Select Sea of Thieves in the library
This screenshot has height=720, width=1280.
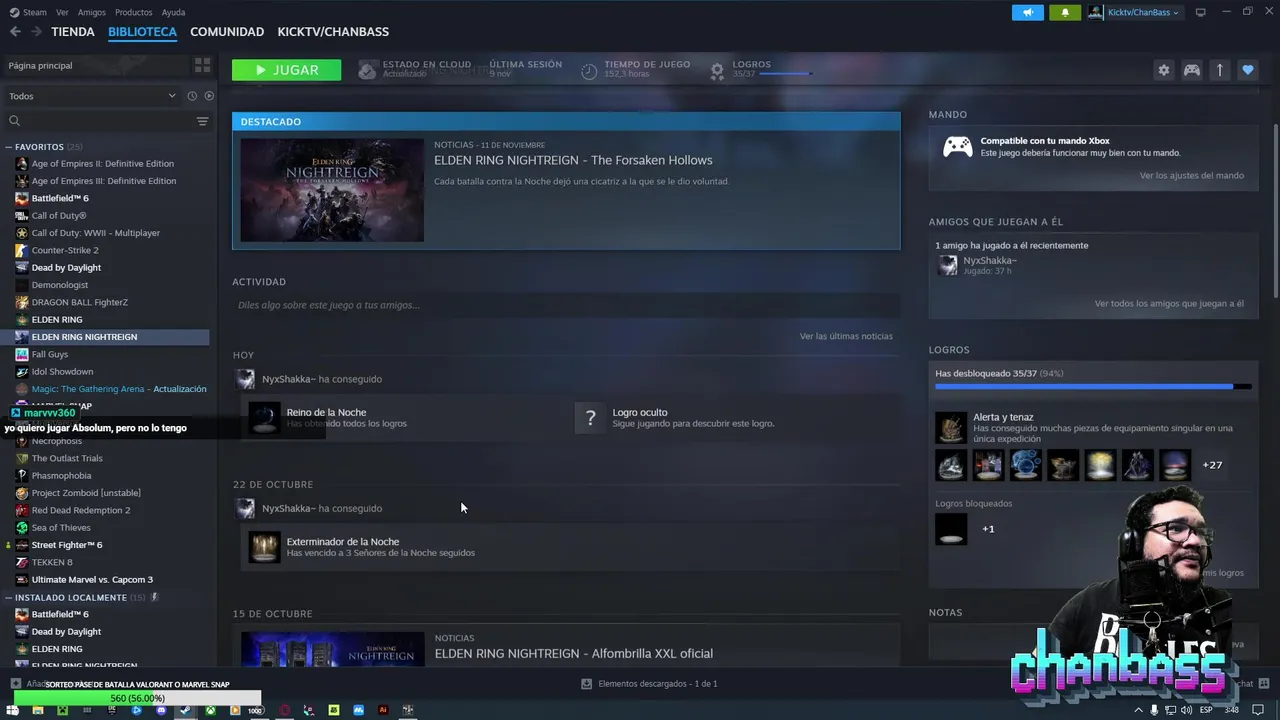click(61, 527)
